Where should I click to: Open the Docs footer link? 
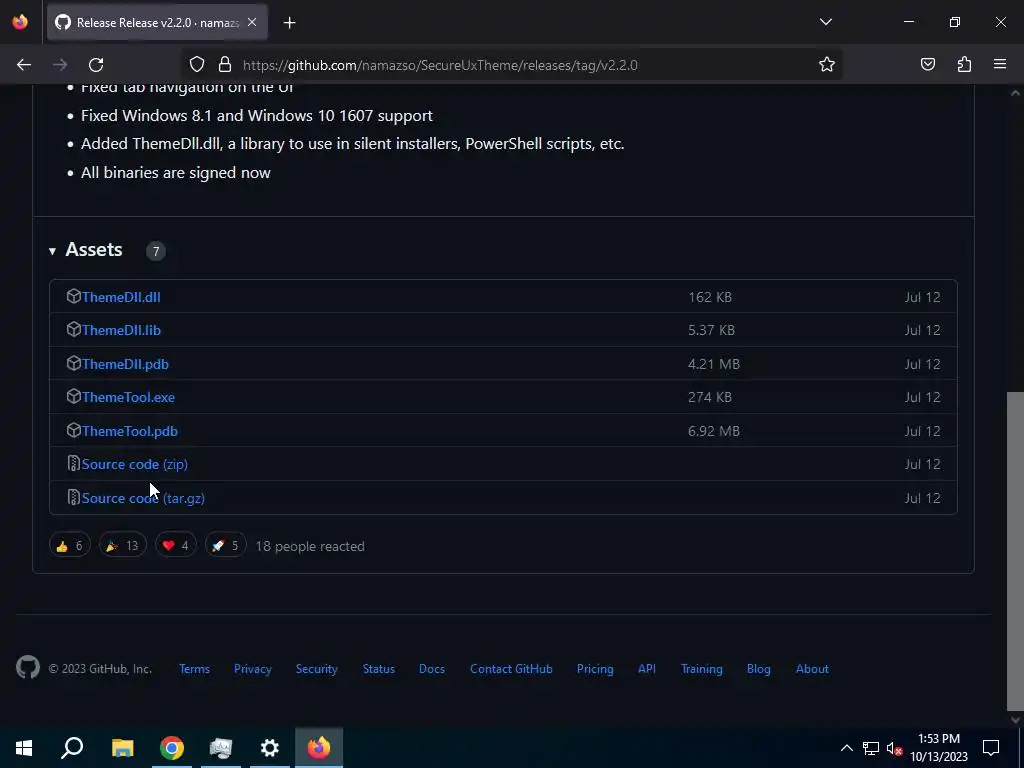point(432,669)
